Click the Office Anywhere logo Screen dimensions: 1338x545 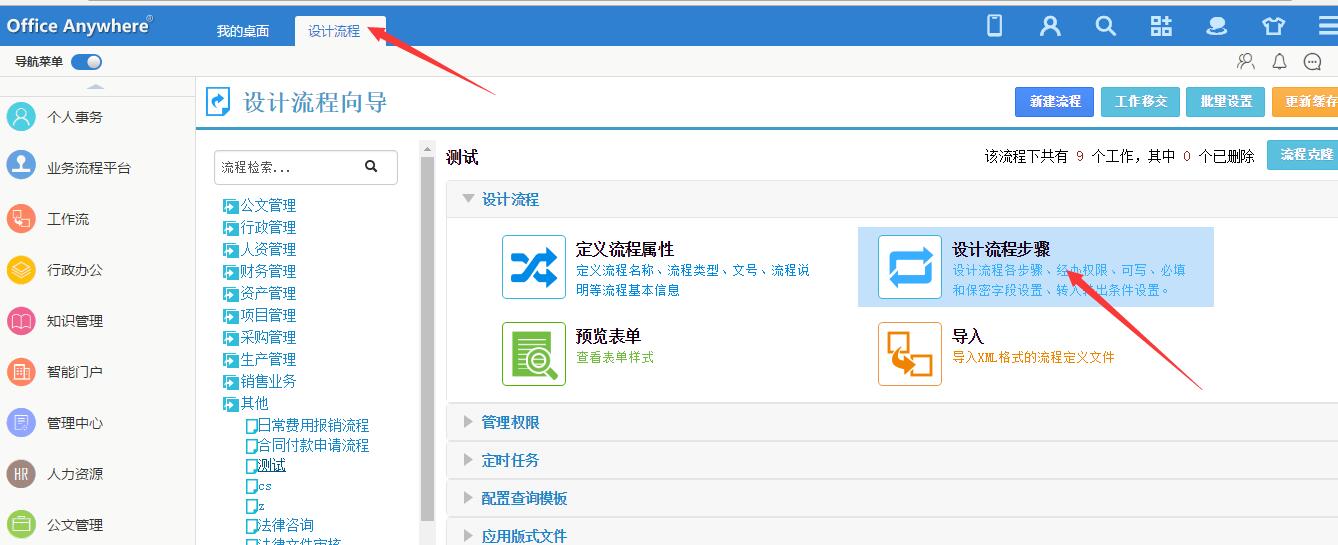[x=79, y=25]
